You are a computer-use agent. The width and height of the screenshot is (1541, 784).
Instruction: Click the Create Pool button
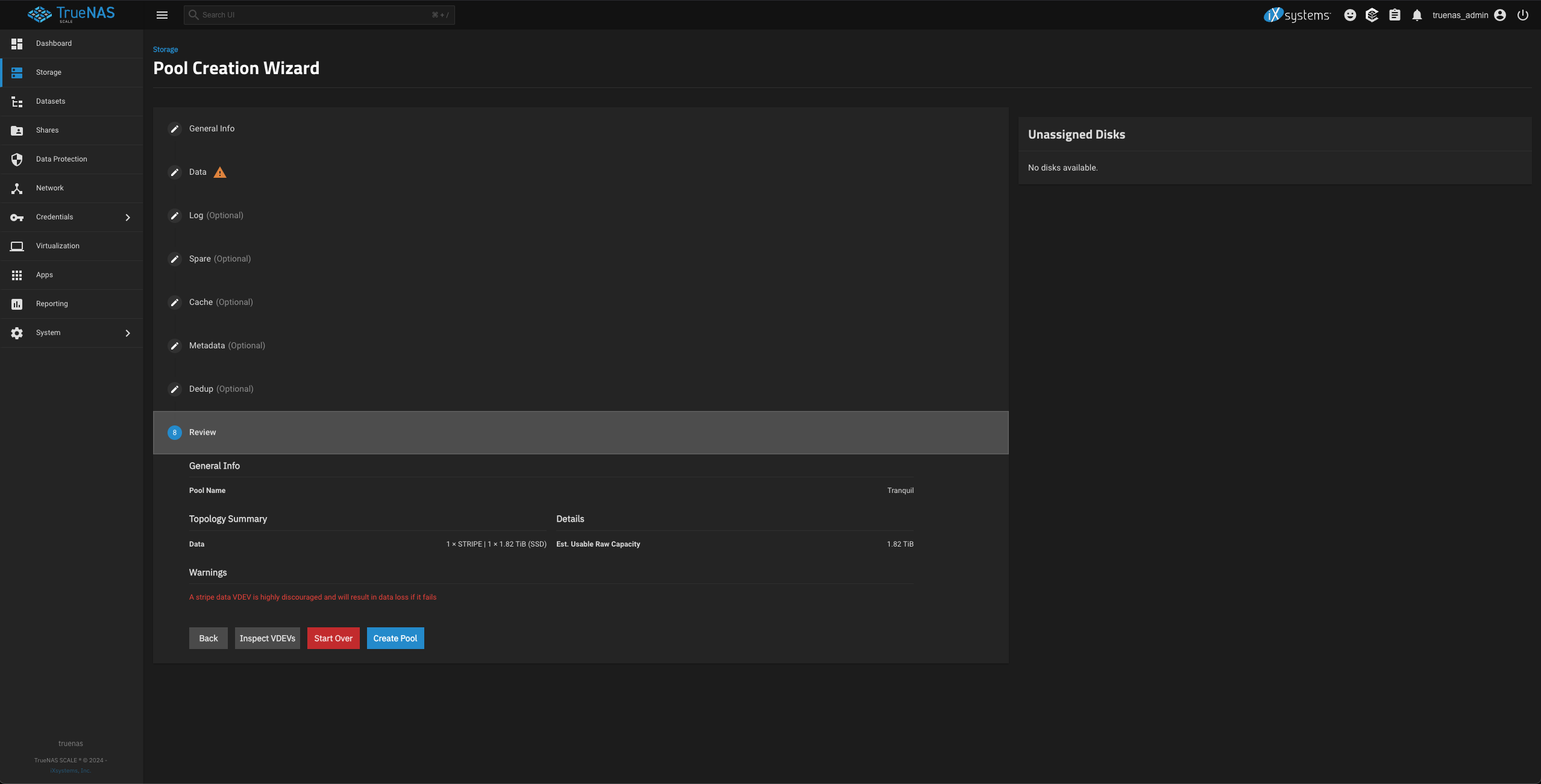(x=395, y=638)
